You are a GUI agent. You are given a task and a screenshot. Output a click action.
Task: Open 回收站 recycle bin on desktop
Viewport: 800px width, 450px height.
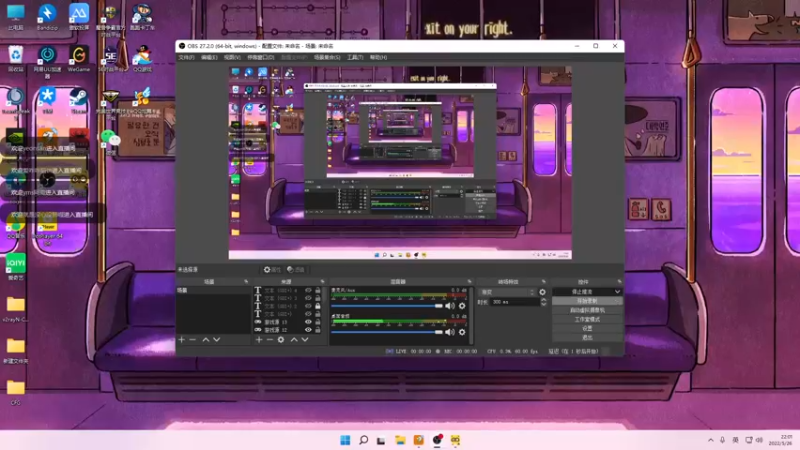[16, 59]
